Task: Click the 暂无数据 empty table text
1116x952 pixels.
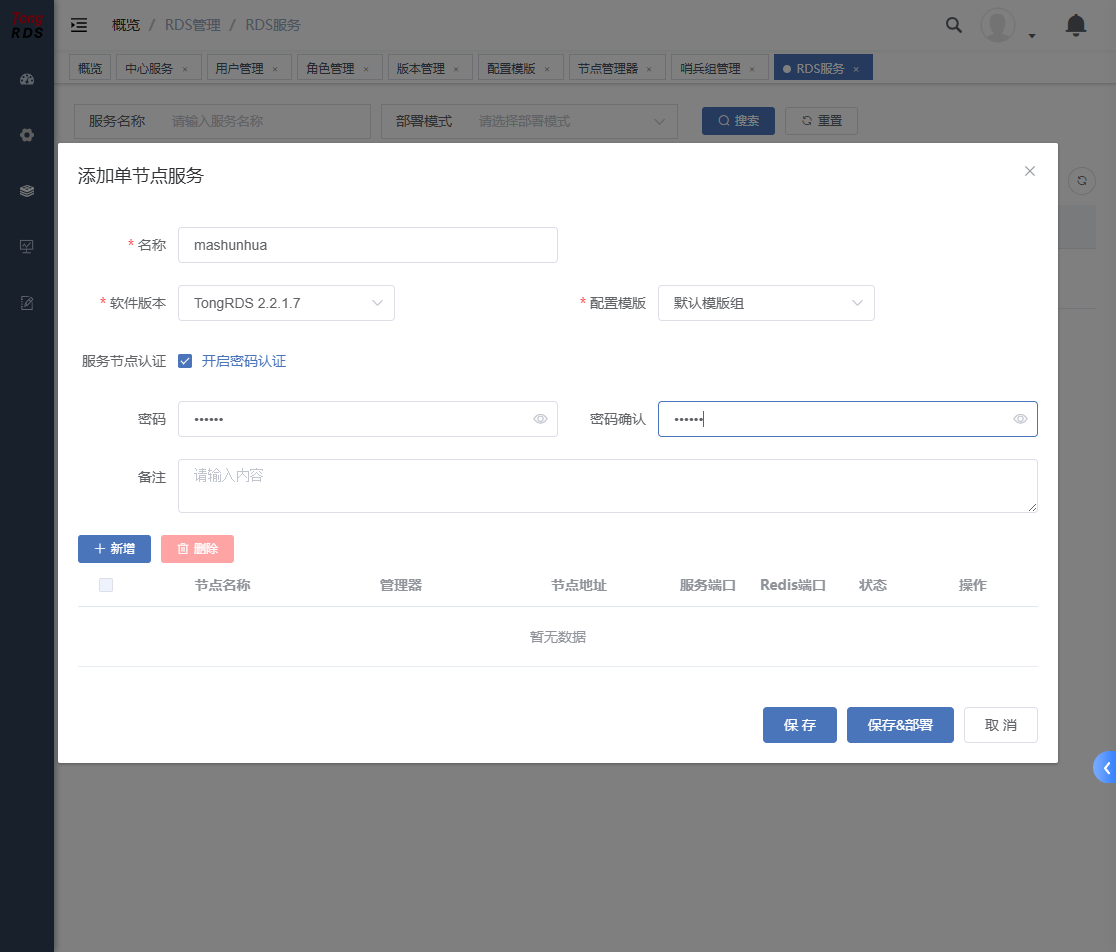Action: pos(557,637)
